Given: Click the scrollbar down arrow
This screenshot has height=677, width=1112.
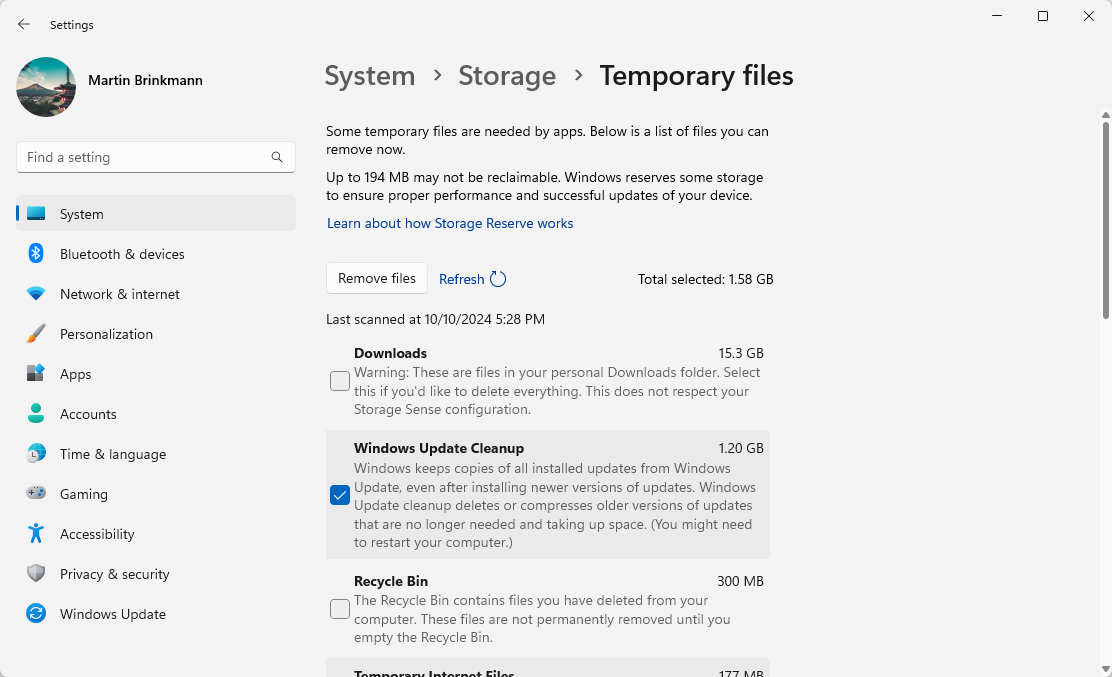Looking at the screenshot, I should pyautogui.click(x=1106, y=668).
